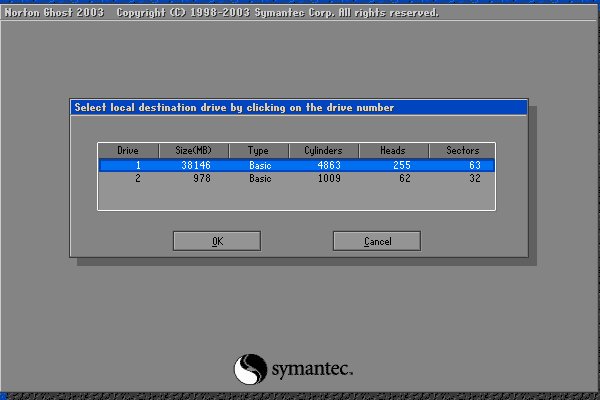Viewport: 600px width, 400px height.
Task: Click the OK button
Action: (216, 241)
